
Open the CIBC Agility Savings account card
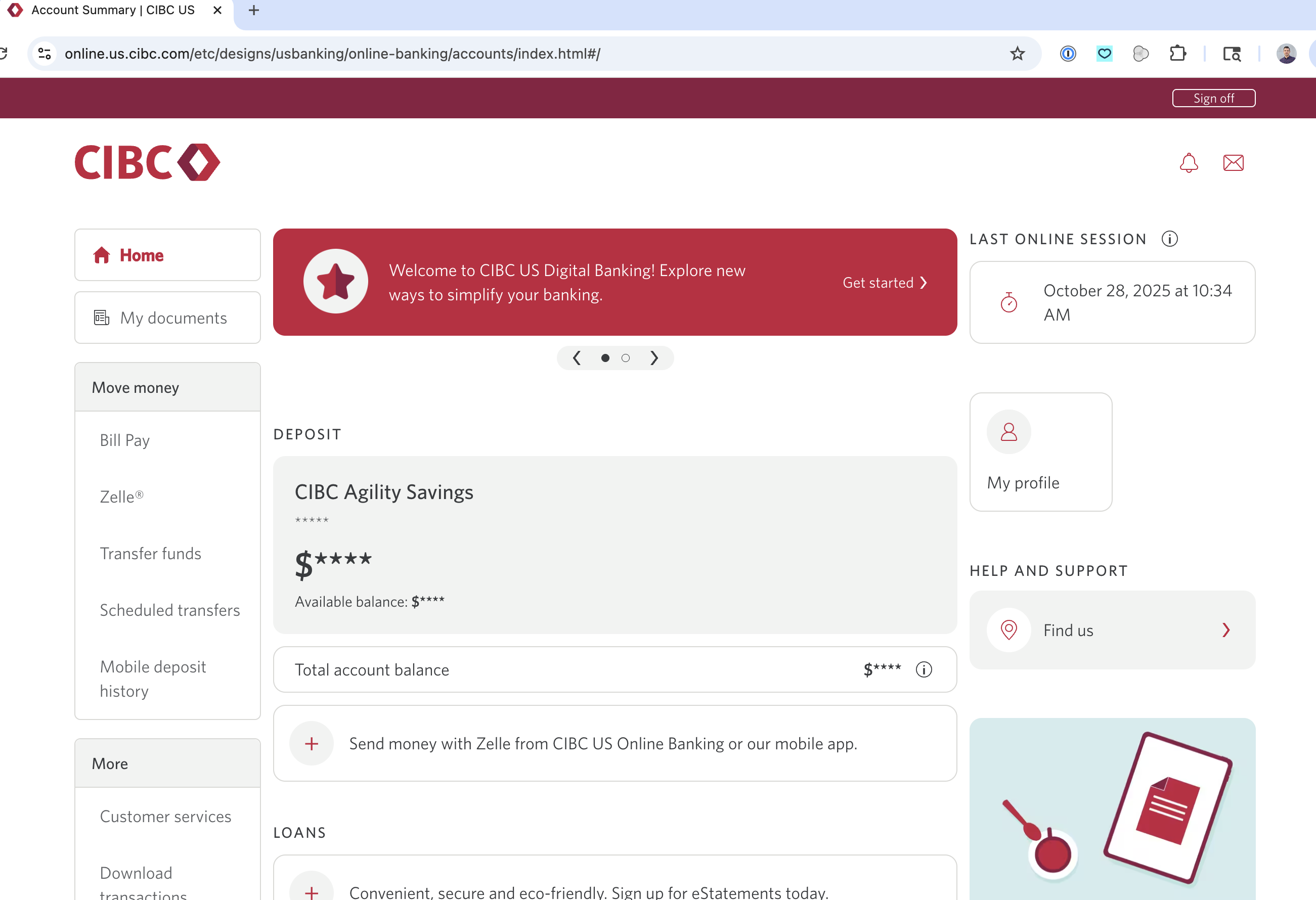tap(615, 545)
